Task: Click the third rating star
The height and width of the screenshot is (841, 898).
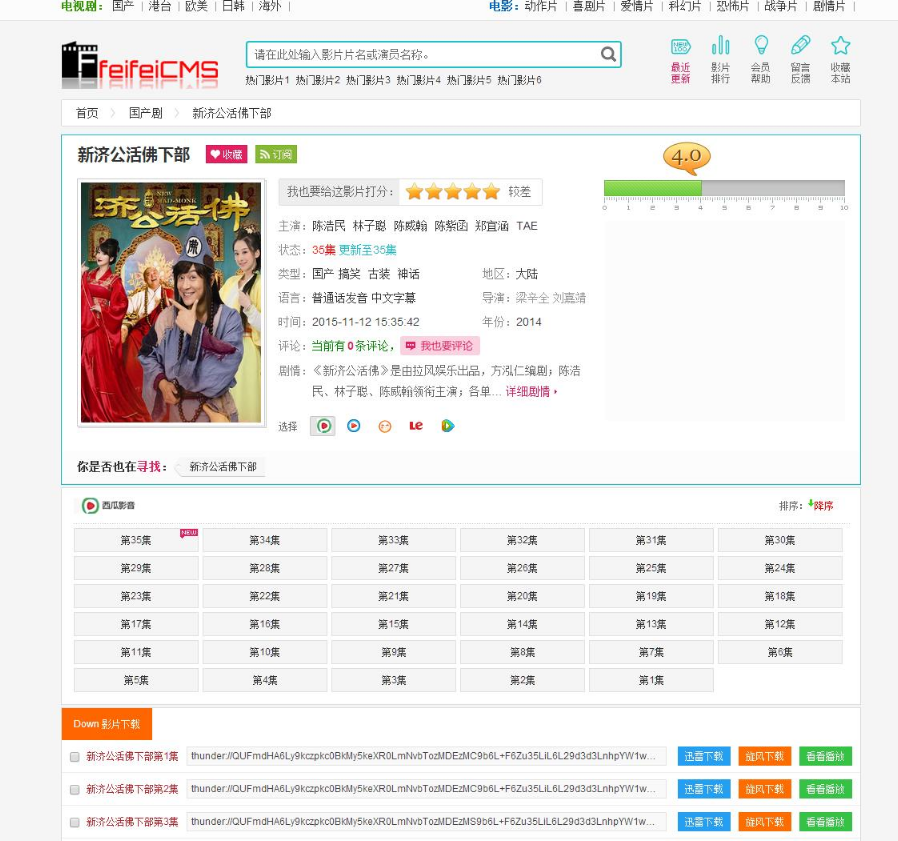Action: click(x=452, y=192)
